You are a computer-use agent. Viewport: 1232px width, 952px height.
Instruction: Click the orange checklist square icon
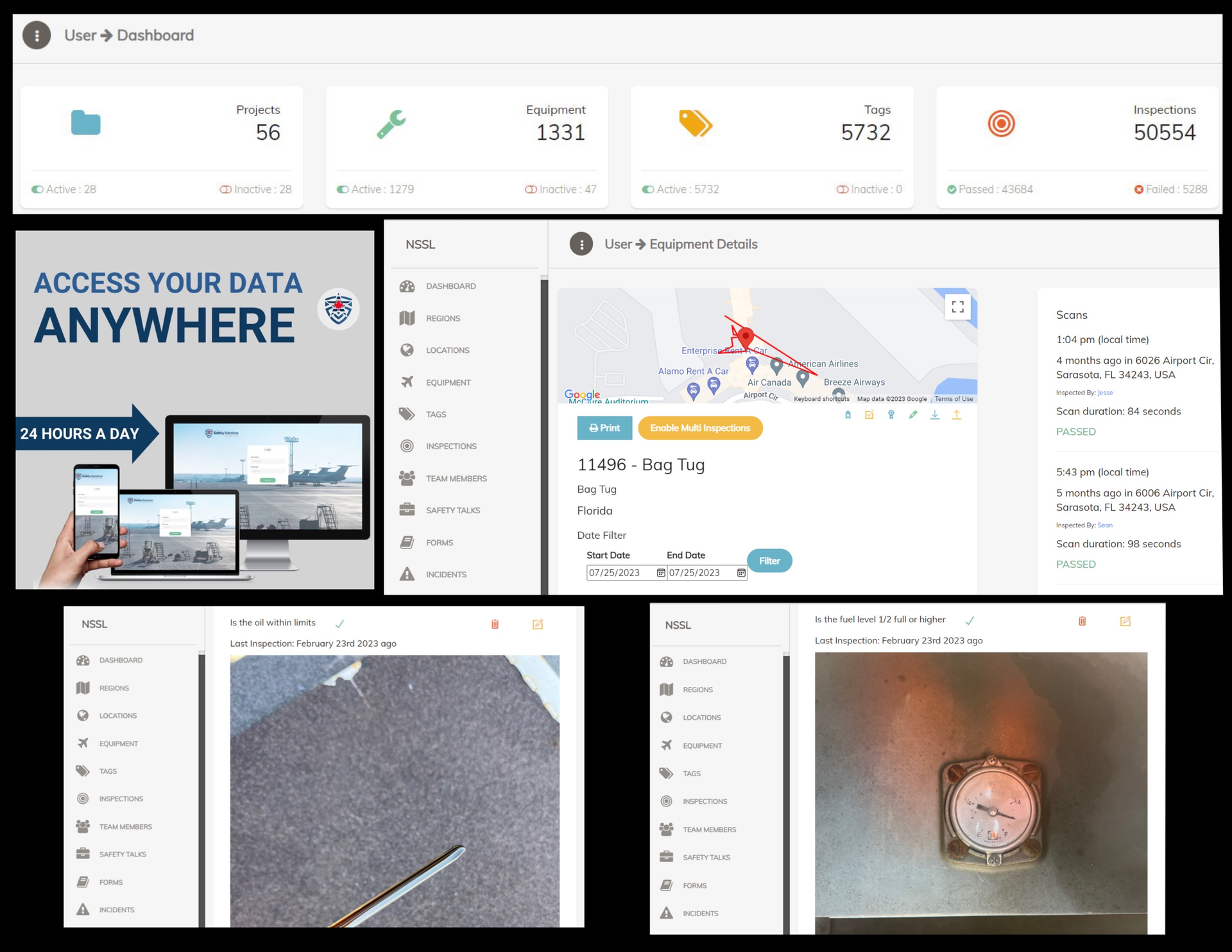click(869, 415)
